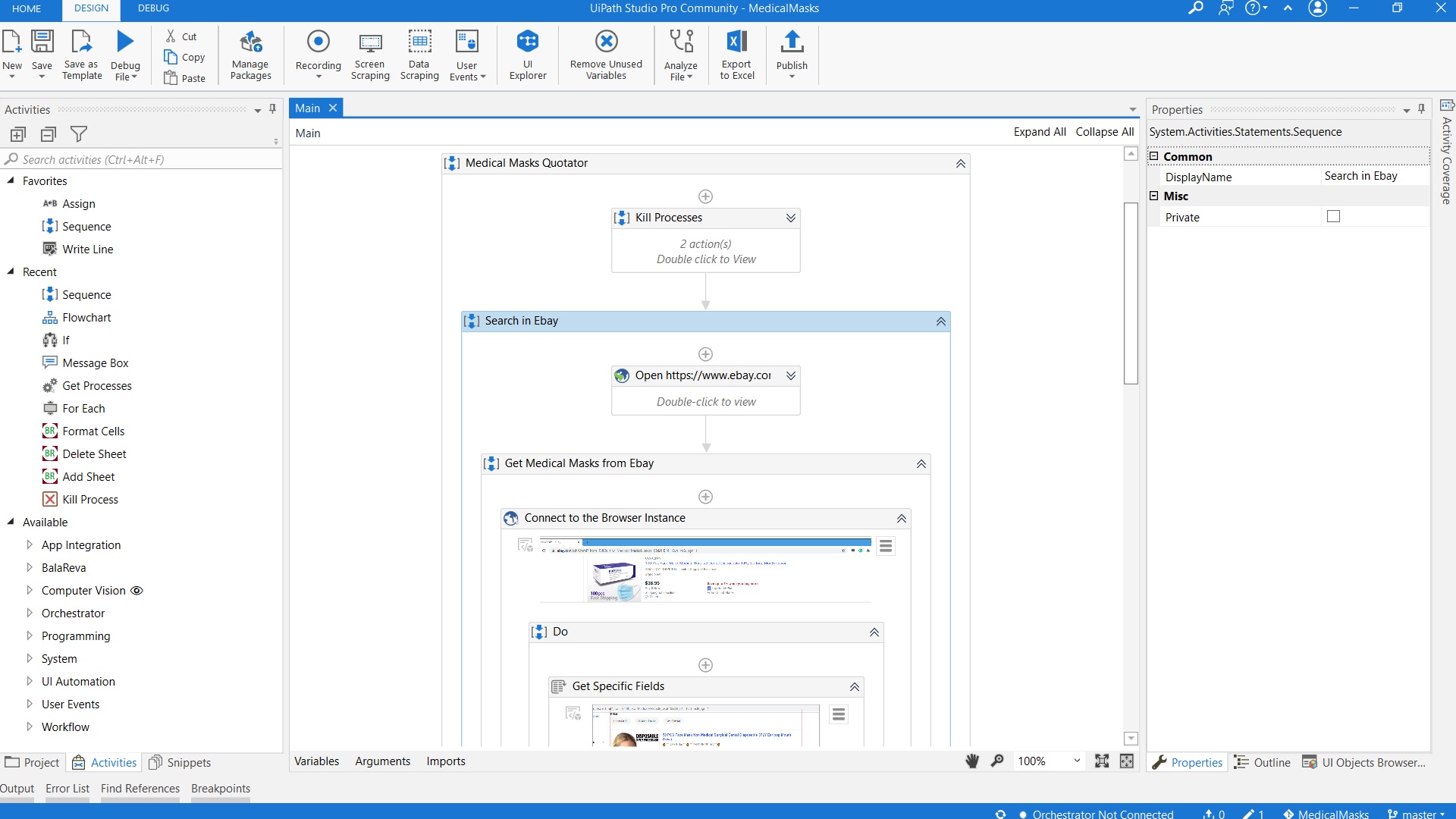Image resolution: width=1456 pixels, height=819 pixels.
Task: Open the Variables panel
Action: point(317,761)
